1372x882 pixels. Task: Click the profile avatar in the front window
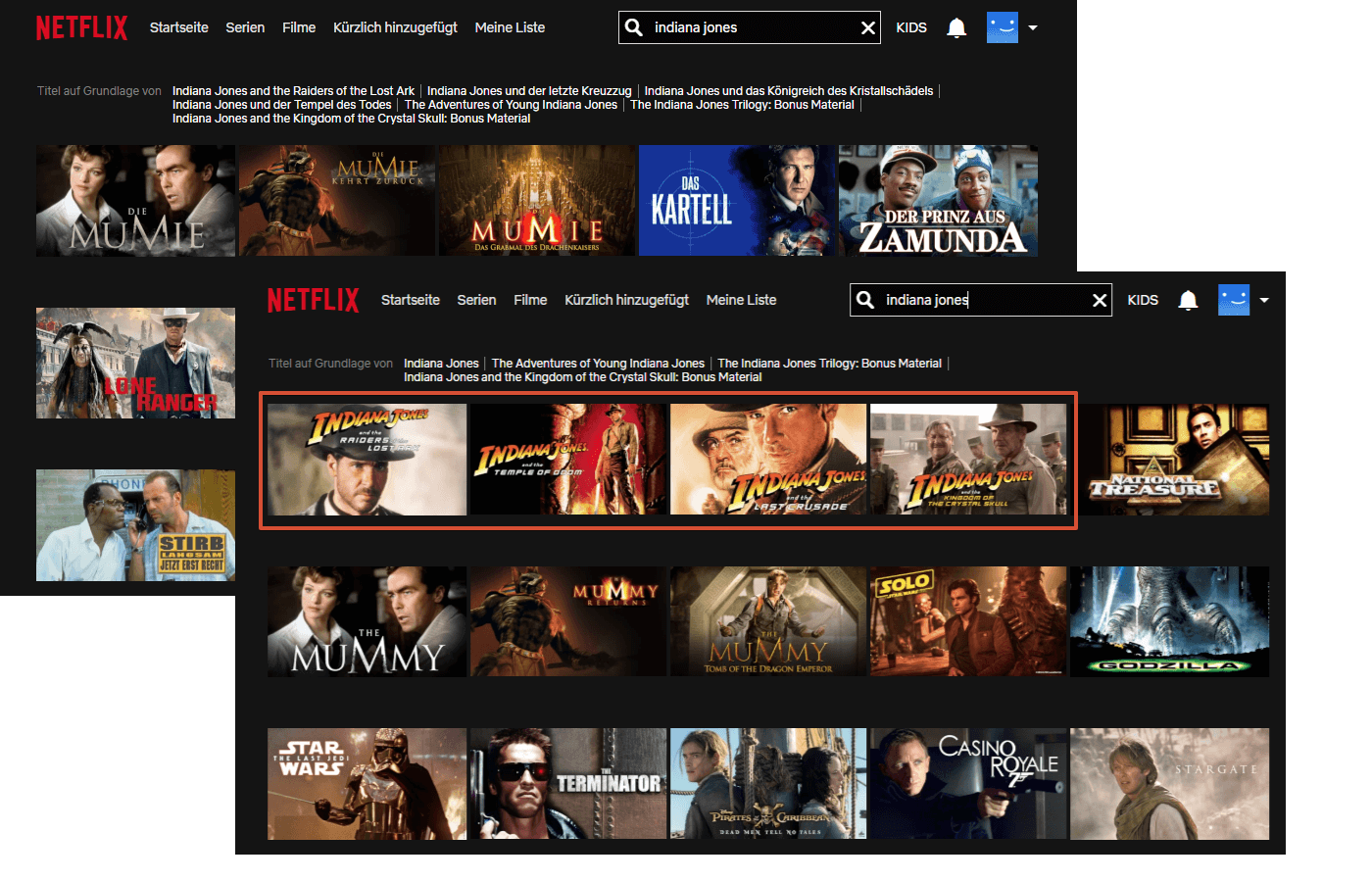point(1234,300)
